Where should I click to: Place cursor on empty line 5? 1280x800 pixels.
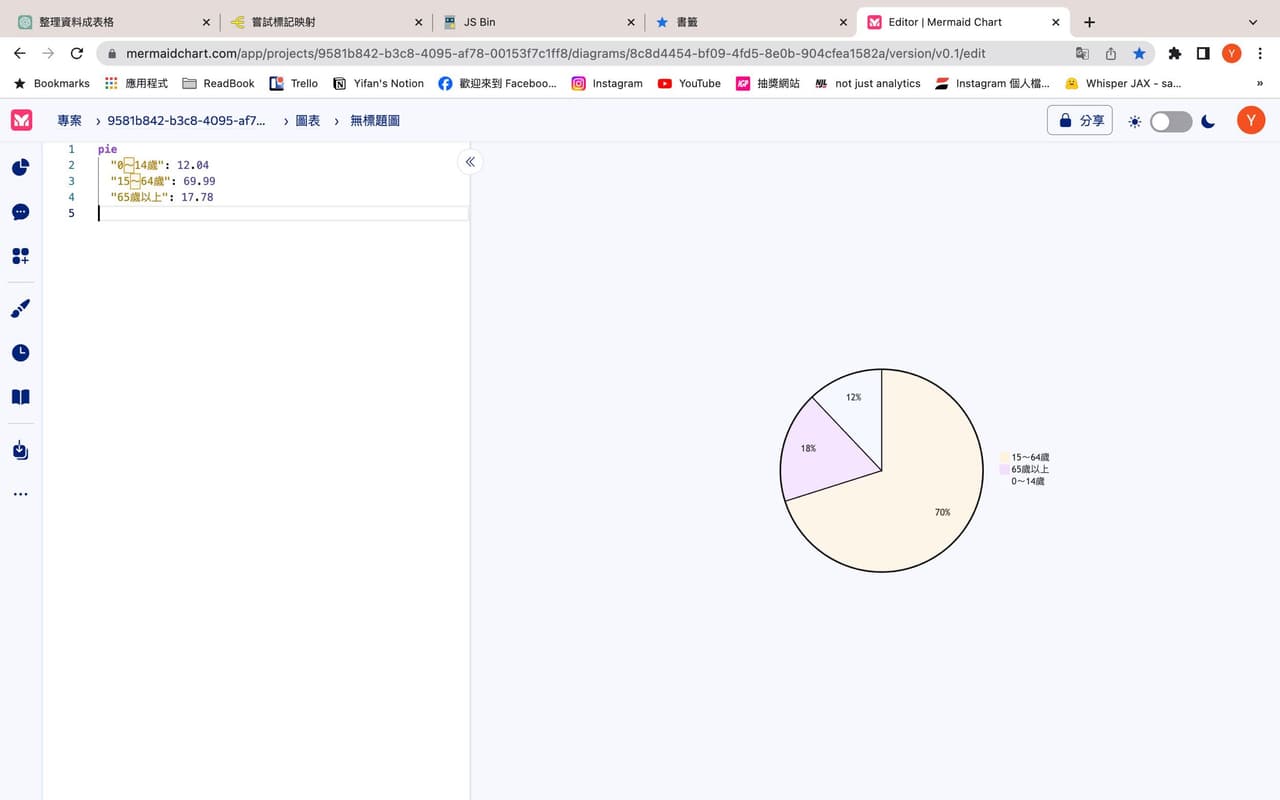tap(283, 213)
